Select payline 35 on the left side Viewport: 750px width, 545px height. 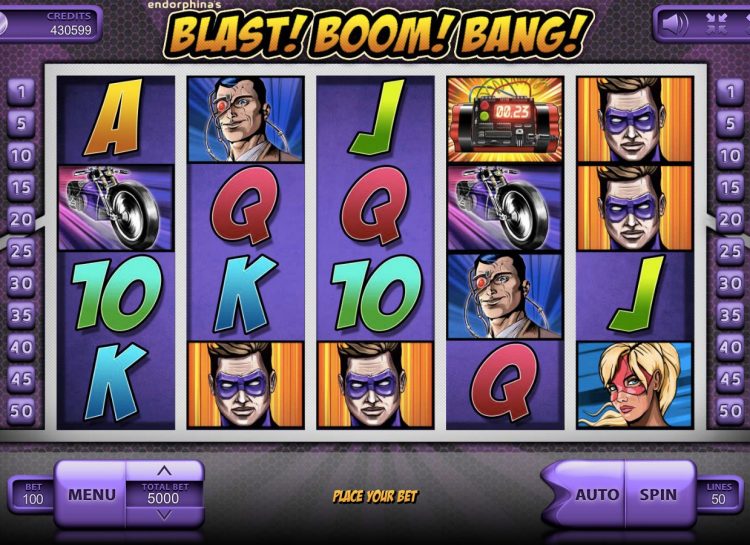pos(21,315)
